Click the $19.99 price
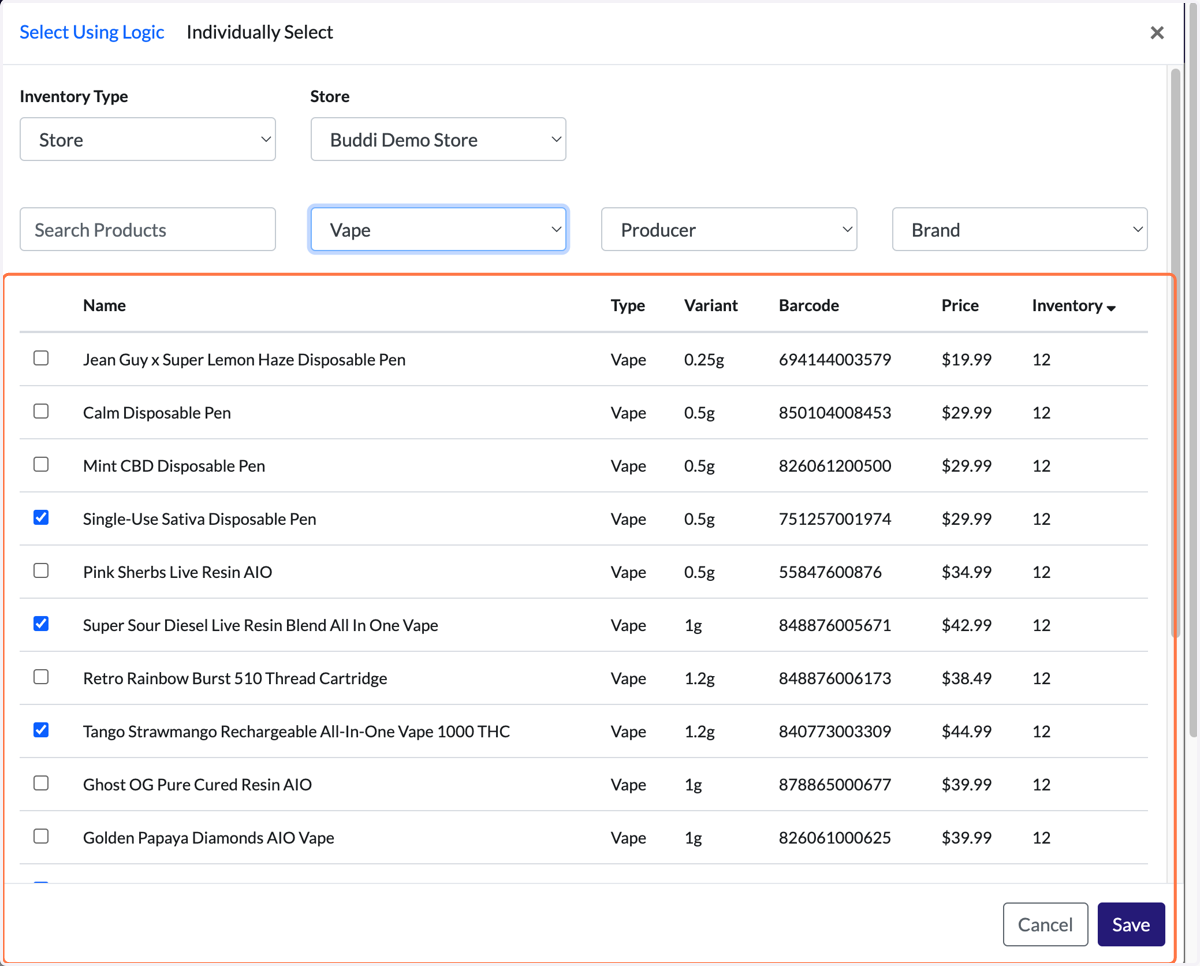 click(967, 360)
